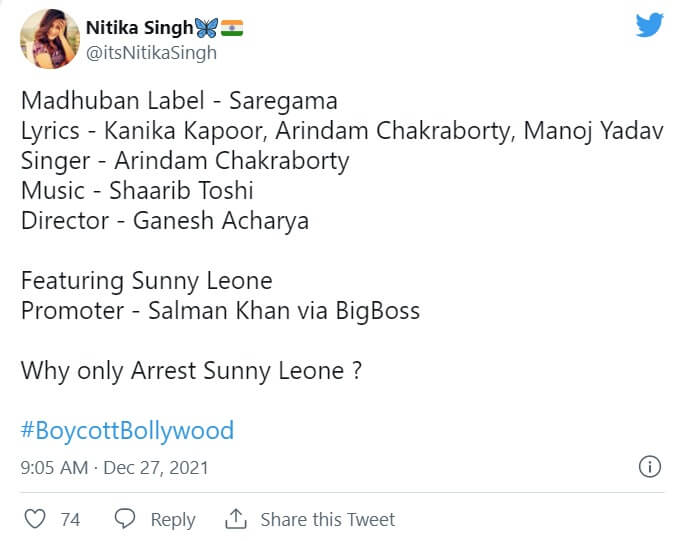684x541 pixels.
Task: Select the Share this Tweet label
Action: (x=327, y=519)
